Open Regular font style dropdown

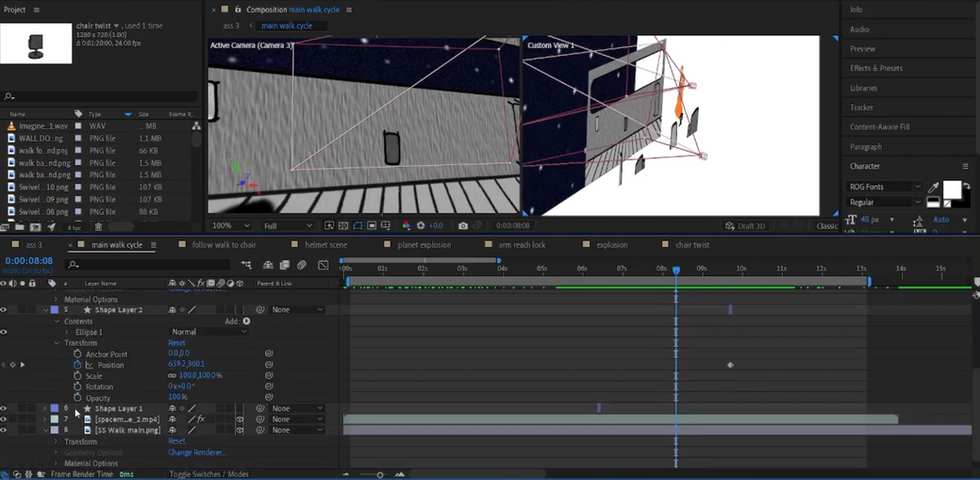coord(884,202)
